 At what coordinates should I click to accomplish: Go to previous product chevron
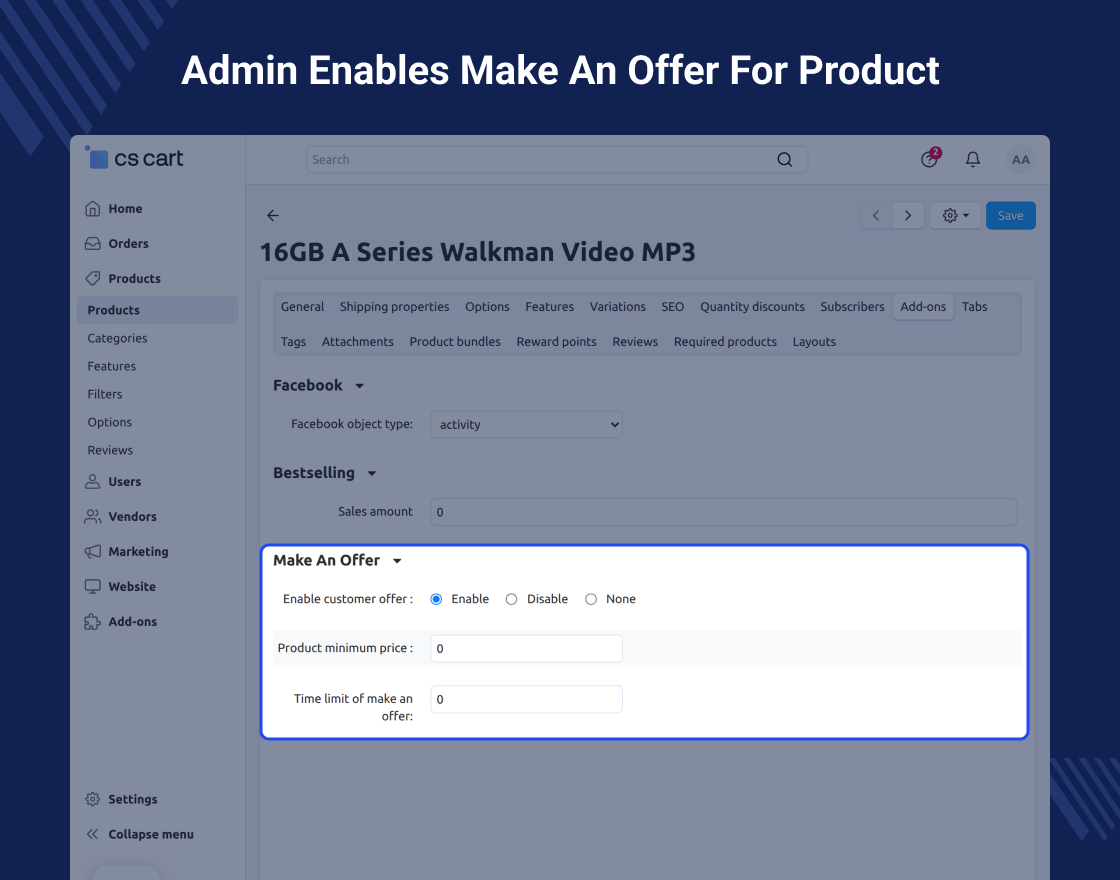tap(876, 215)
